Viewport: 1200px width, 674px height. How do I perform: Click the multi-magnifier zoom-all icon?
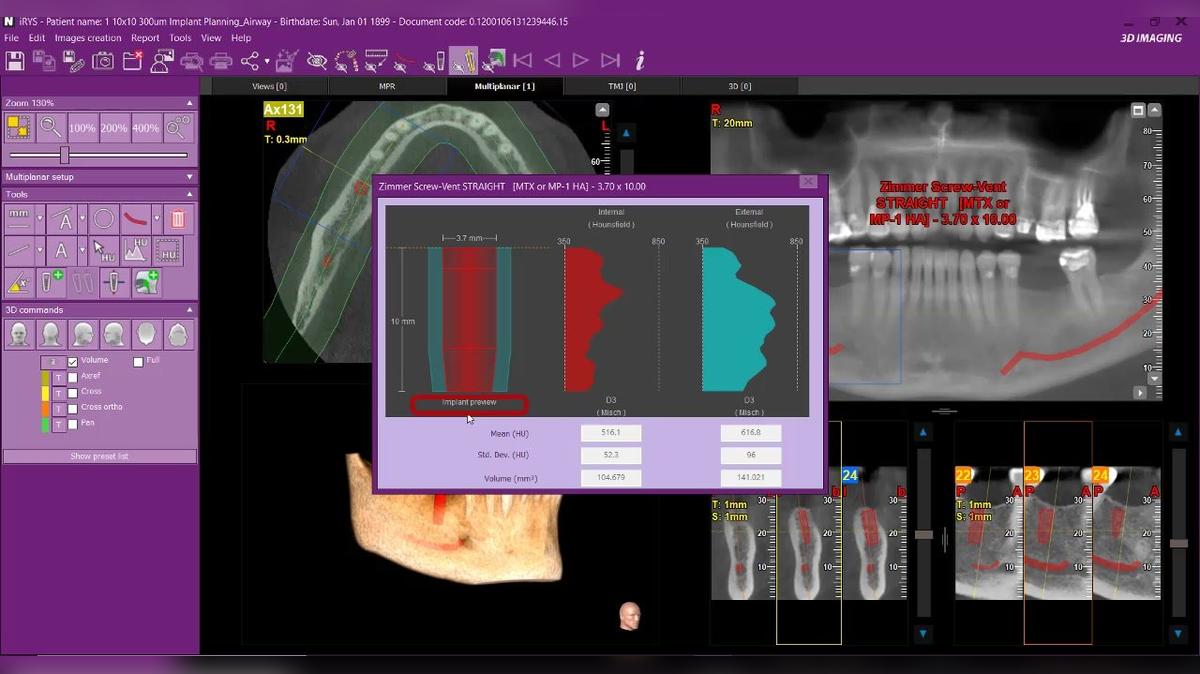point(178,127)
